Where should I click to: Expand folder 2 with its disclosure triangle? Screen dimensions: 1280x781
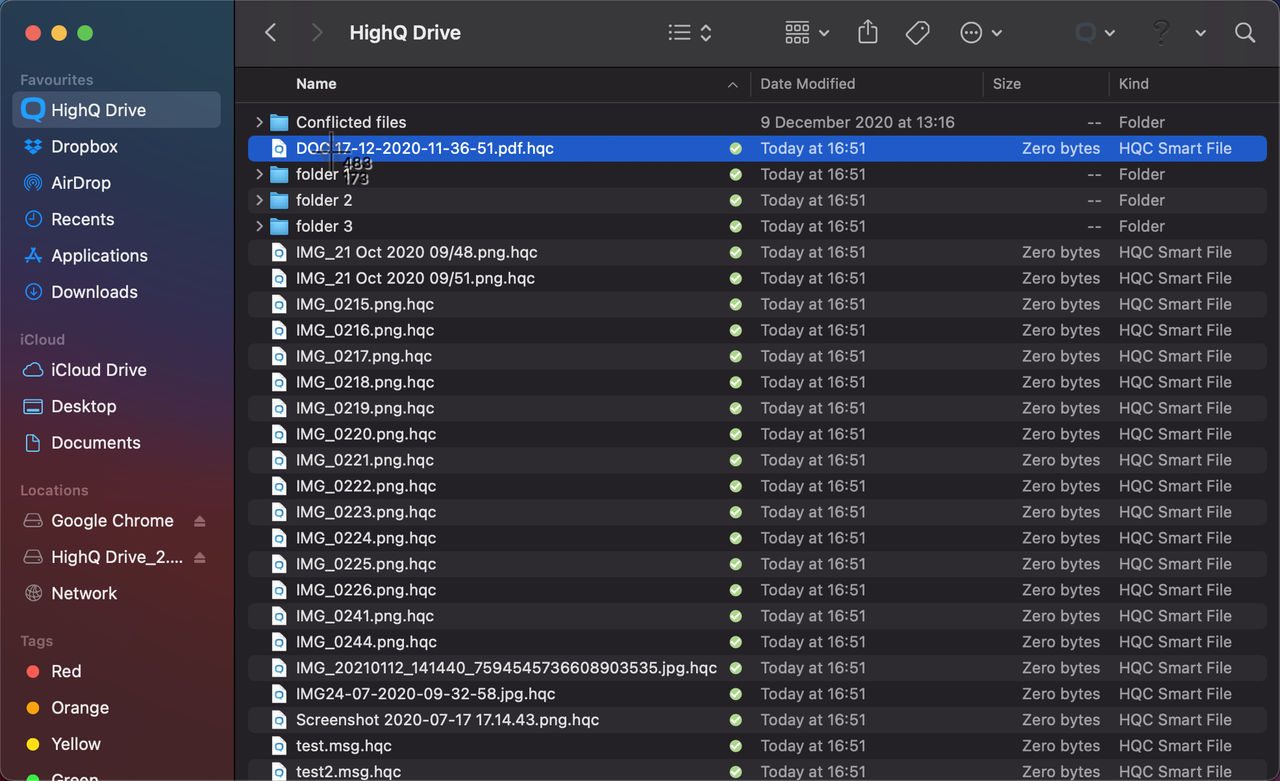click(259, 200)
